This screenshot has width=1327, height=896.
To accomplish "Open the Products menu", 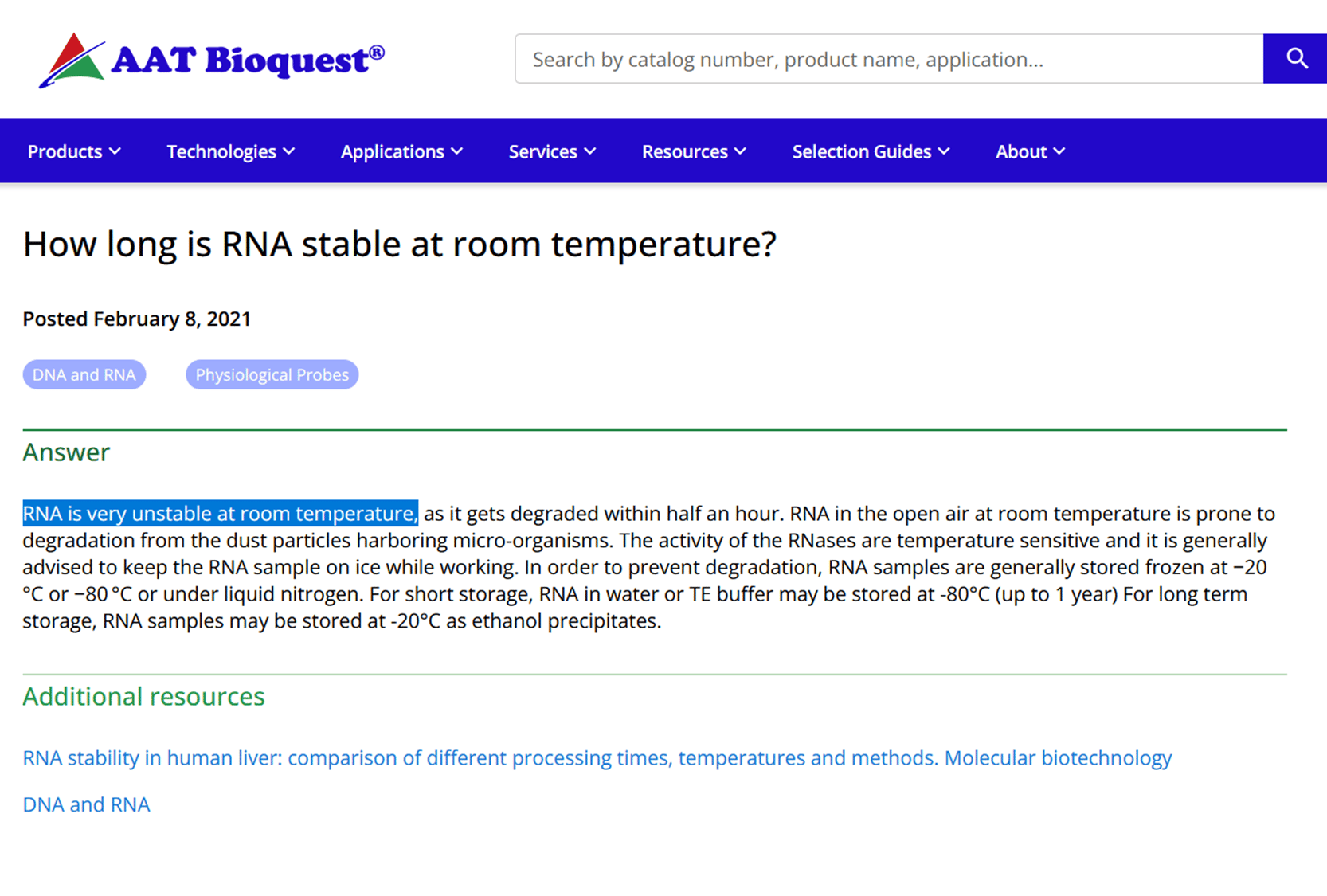I will (x=65, y=151).
